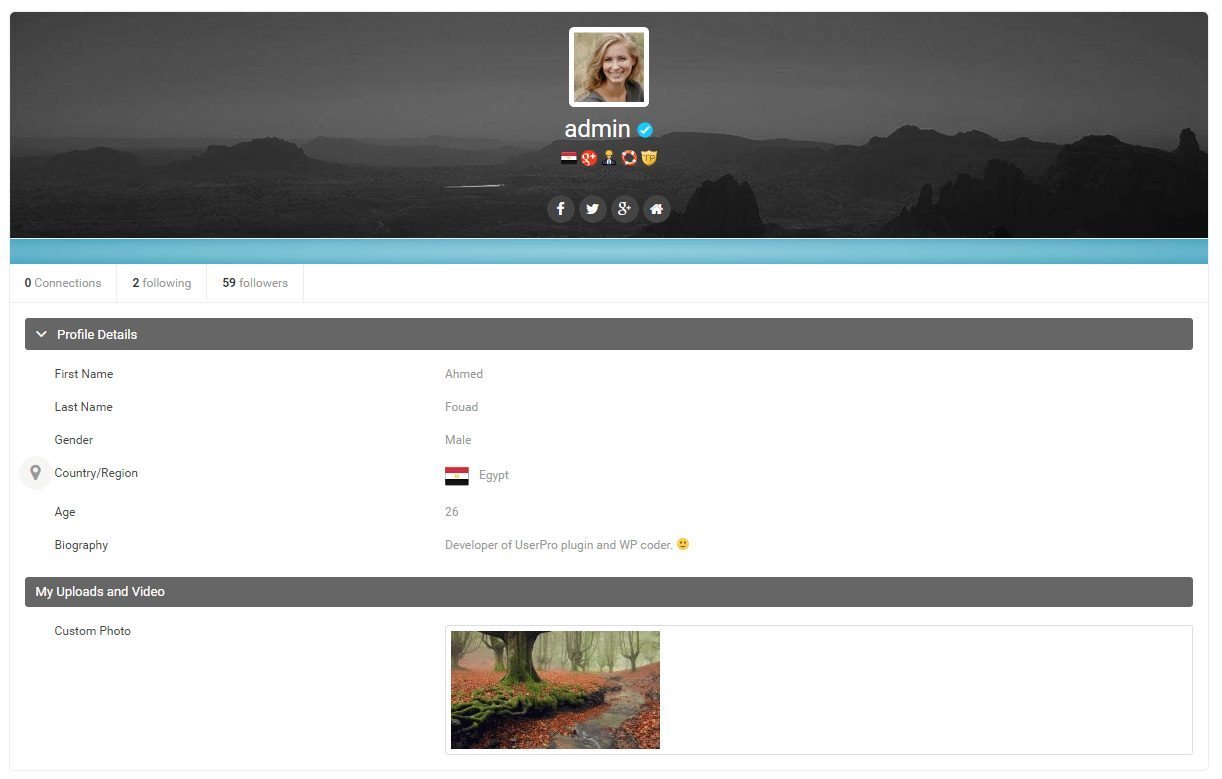The width and height of the screenshot is (1222, 779).
Task: Click the smiley emoji in Biography
Action: pos(683,545)
